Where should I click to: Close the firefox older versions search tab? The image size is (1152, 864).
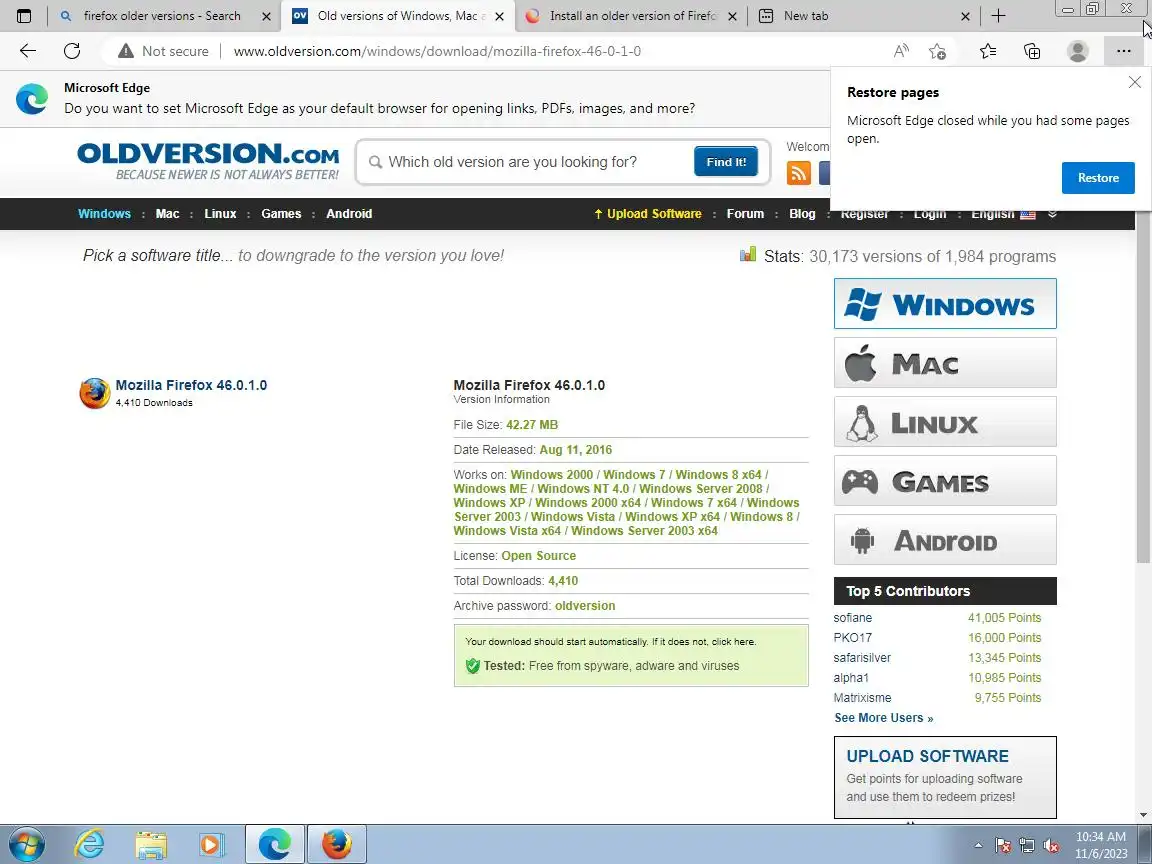(x=266, y=16)
